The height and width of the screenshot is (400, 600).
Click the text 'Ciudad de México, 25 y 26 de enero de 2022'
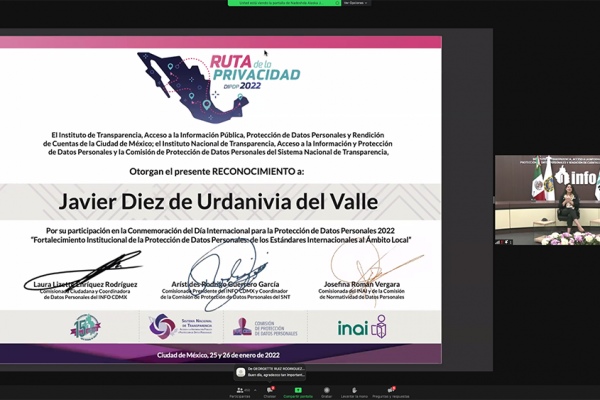218,355
